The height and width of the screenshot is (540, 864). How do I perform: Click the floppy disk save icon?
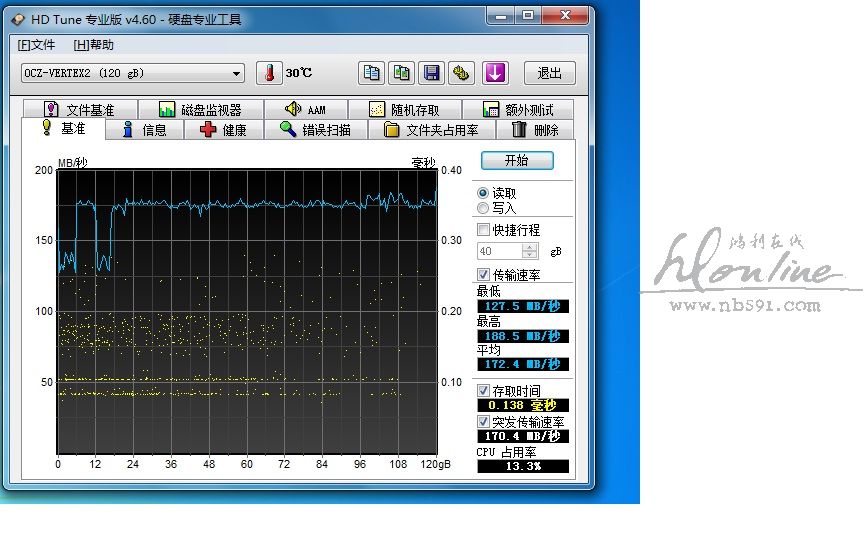click(x=431, y=73)
